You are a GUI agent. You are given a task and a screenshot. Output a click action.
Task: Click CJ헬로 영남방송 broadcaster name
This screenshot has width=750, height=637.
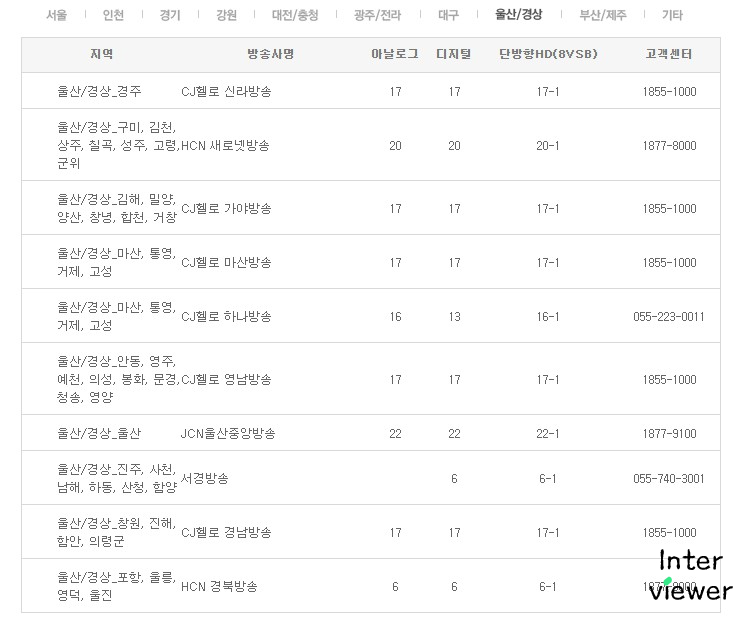[226, 379]
